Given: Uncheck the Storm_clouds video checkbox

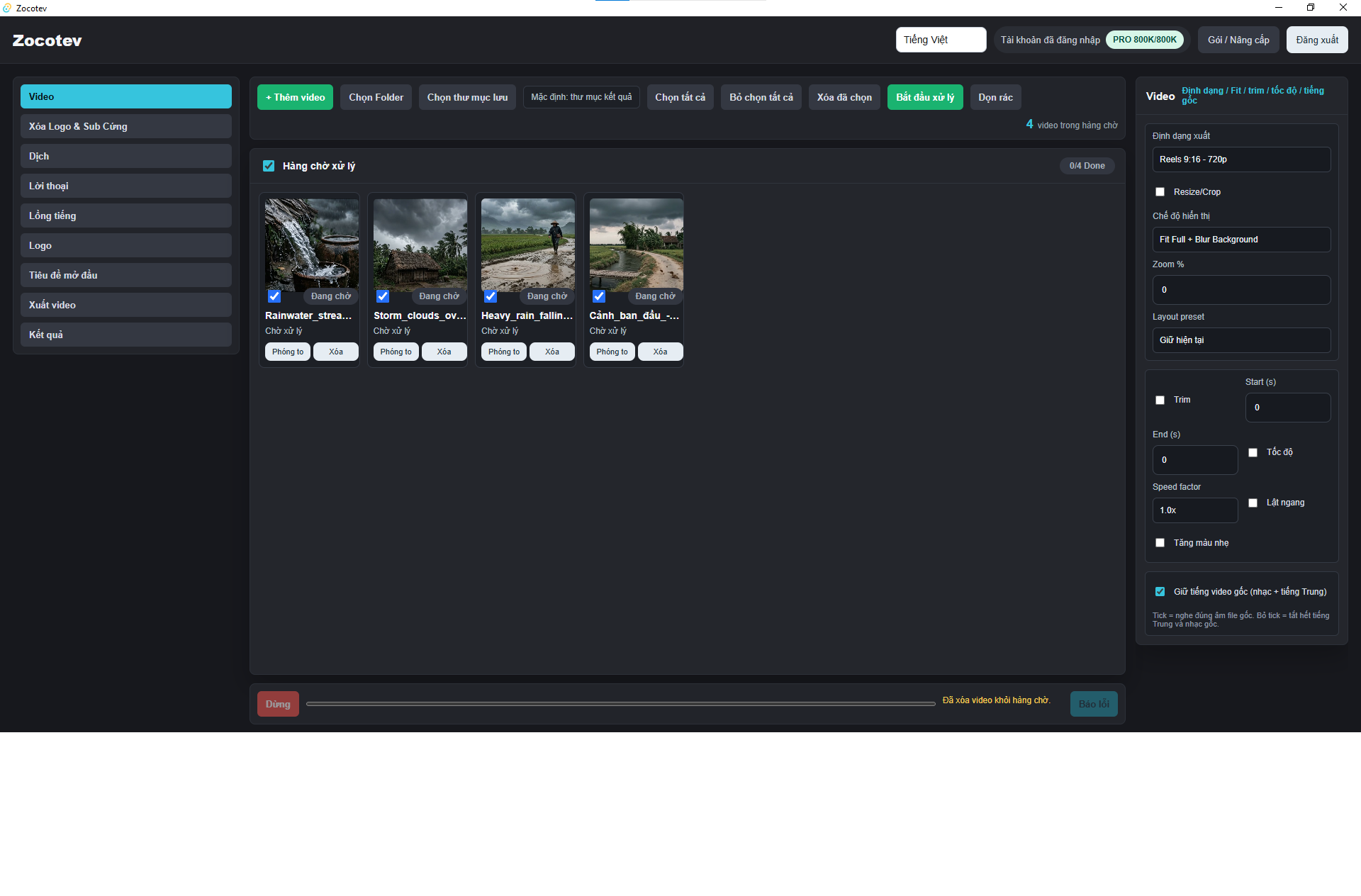Looking at the screenshot, I should point(383,296).
